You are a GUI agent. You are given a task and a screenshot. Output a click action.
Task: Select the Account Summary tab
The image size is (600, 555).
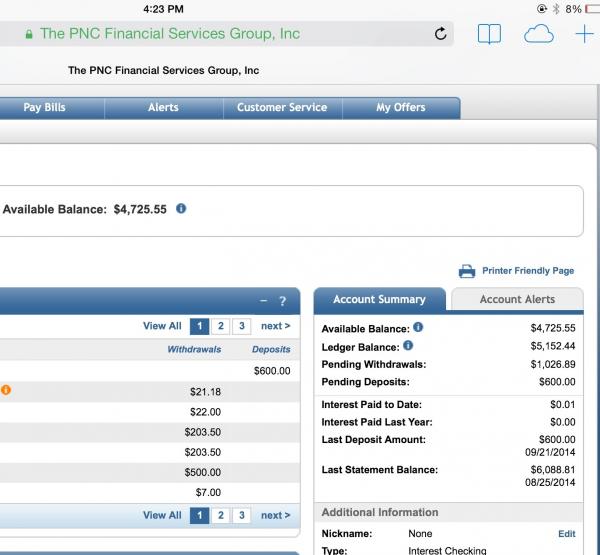379,299
